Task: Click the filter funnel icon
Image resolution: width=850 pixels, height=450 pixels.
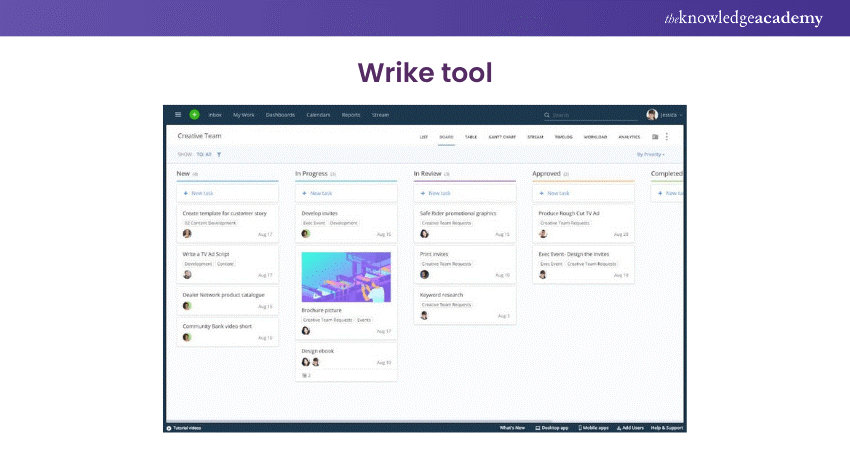Action: 219,155
